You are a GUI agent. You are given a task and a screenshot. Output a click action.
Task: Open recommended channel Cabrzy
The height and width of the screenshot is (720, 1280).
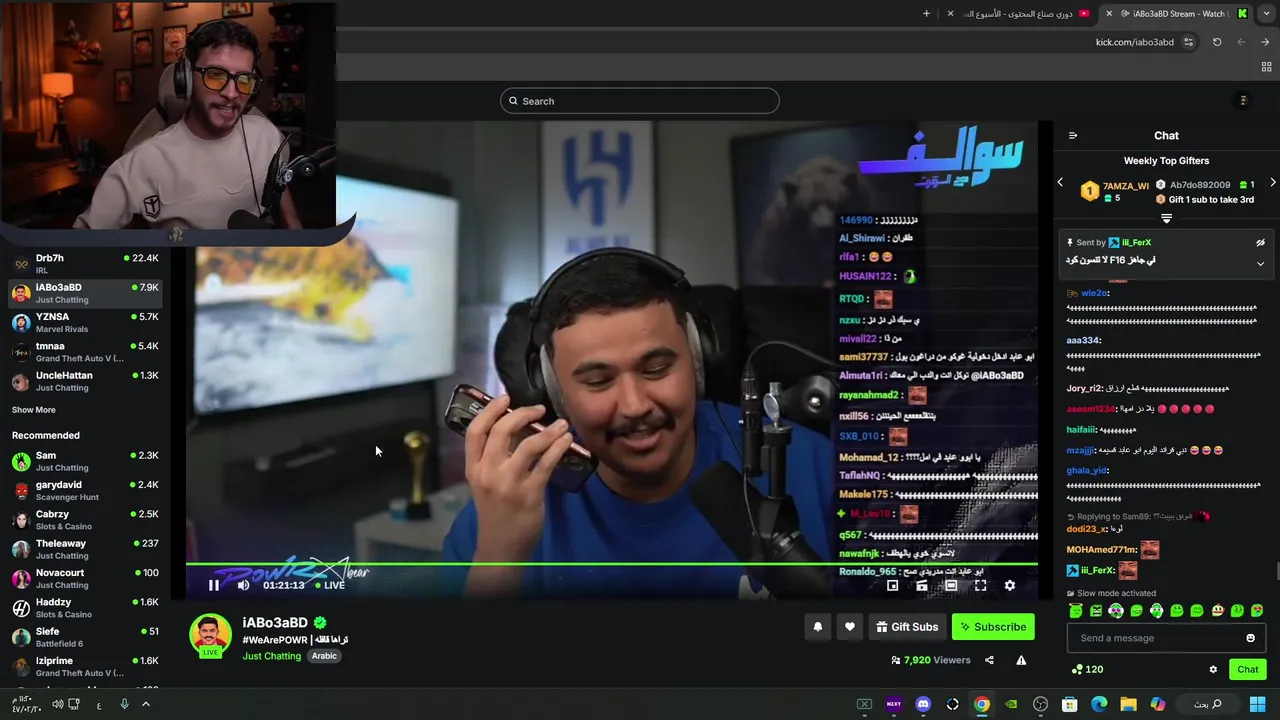click(x=84, y=520)
